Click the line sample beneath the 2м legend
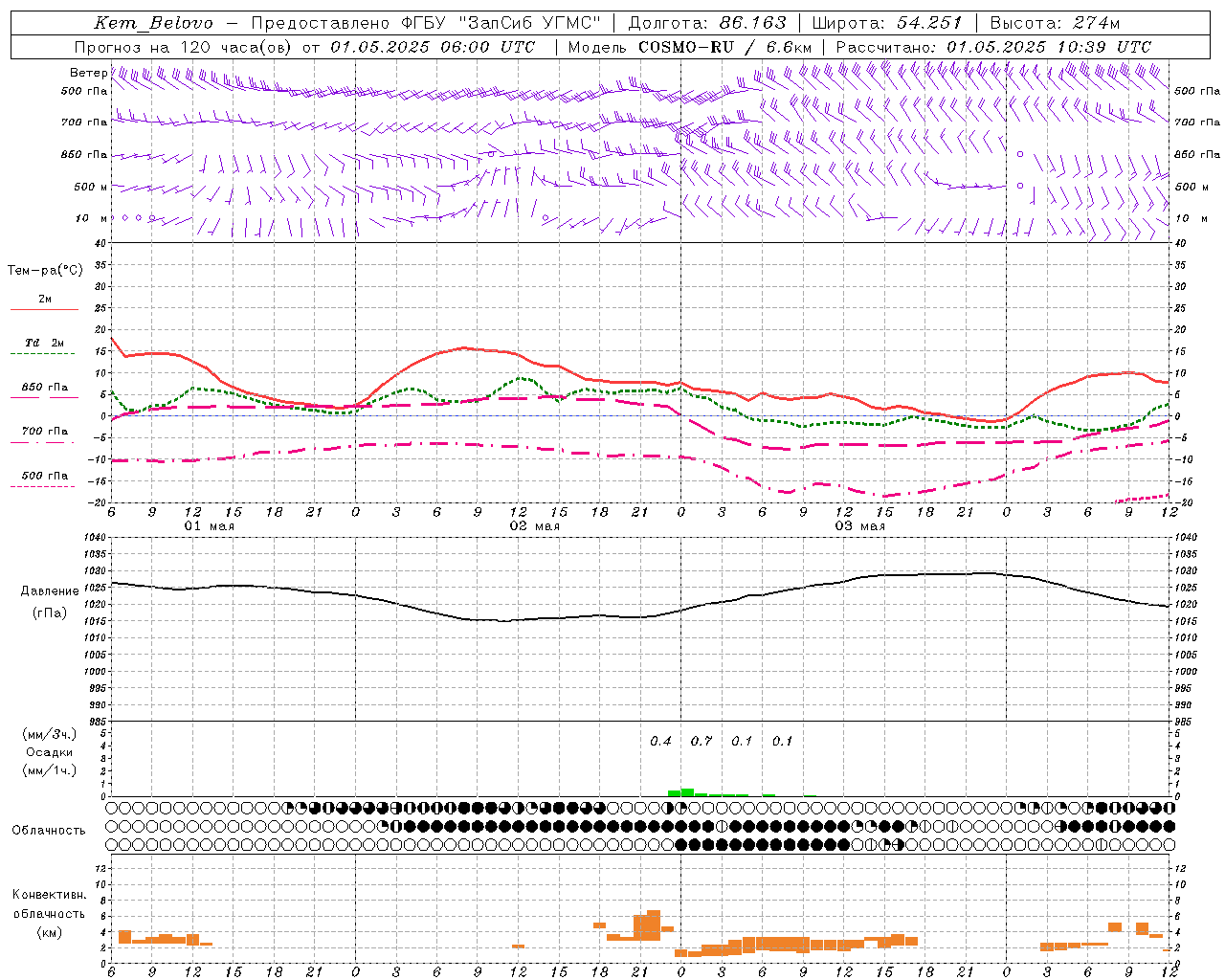Viewport: 1225px width, 980px height. [44, 310]
